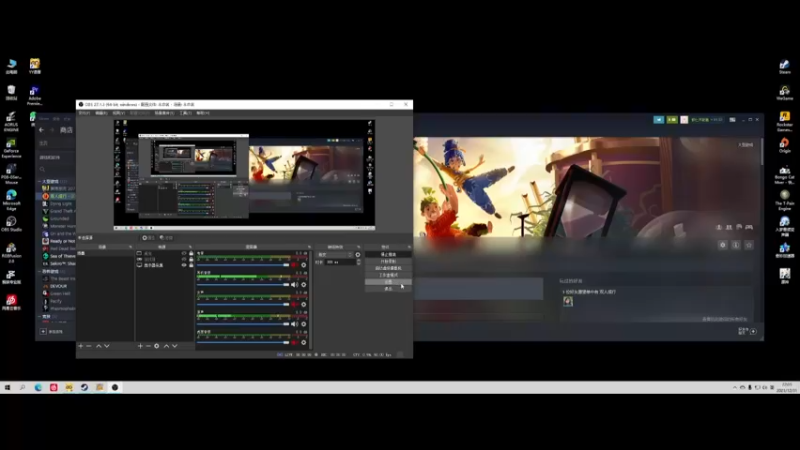
Task: Add a new scene with the plus icon in the Scenes panel
Action: click(81, 346)
